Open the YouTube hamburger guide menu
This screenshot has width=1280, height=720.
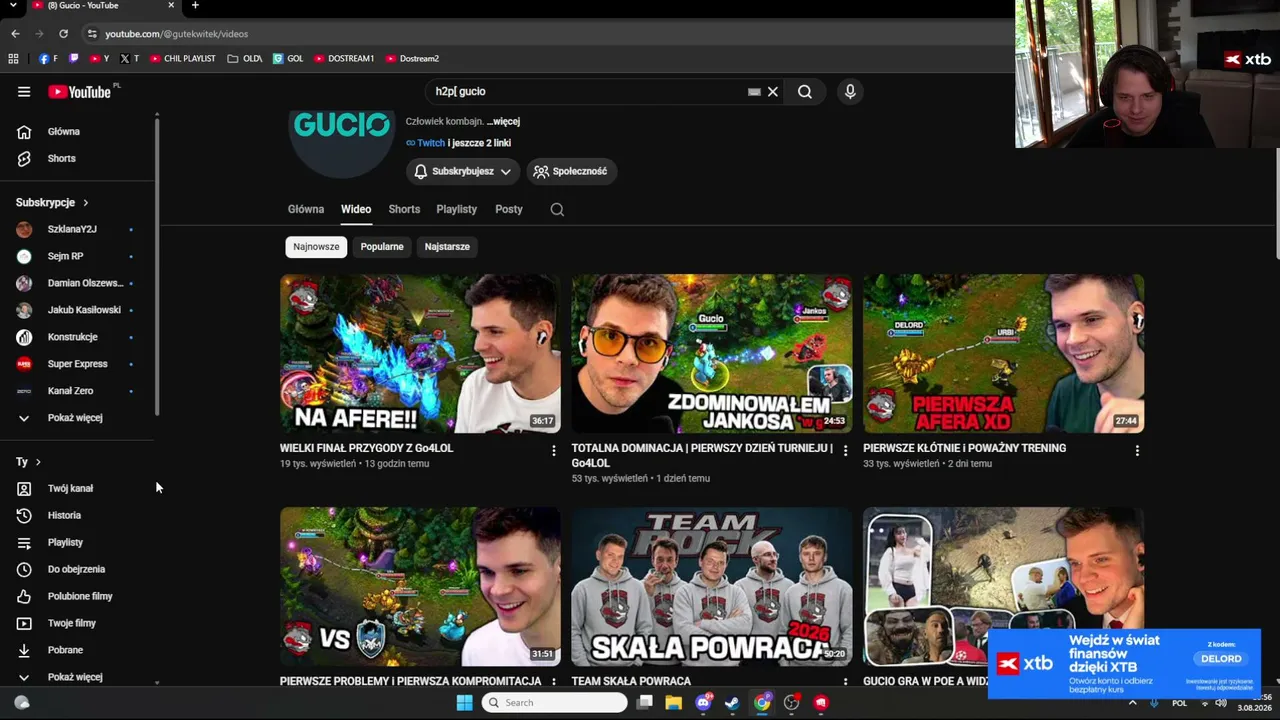click(x=24, y=92)
